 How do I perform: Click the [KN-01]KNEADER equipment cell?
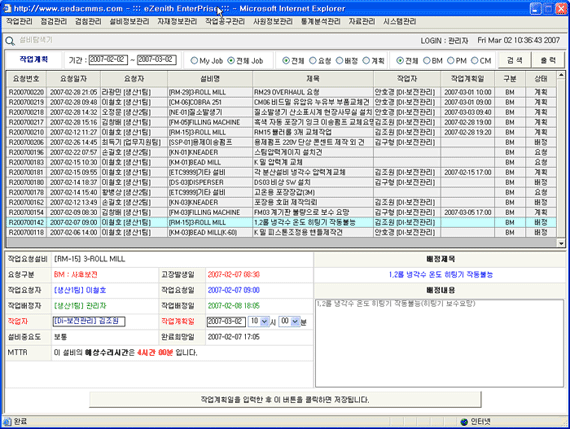(210, 152)
